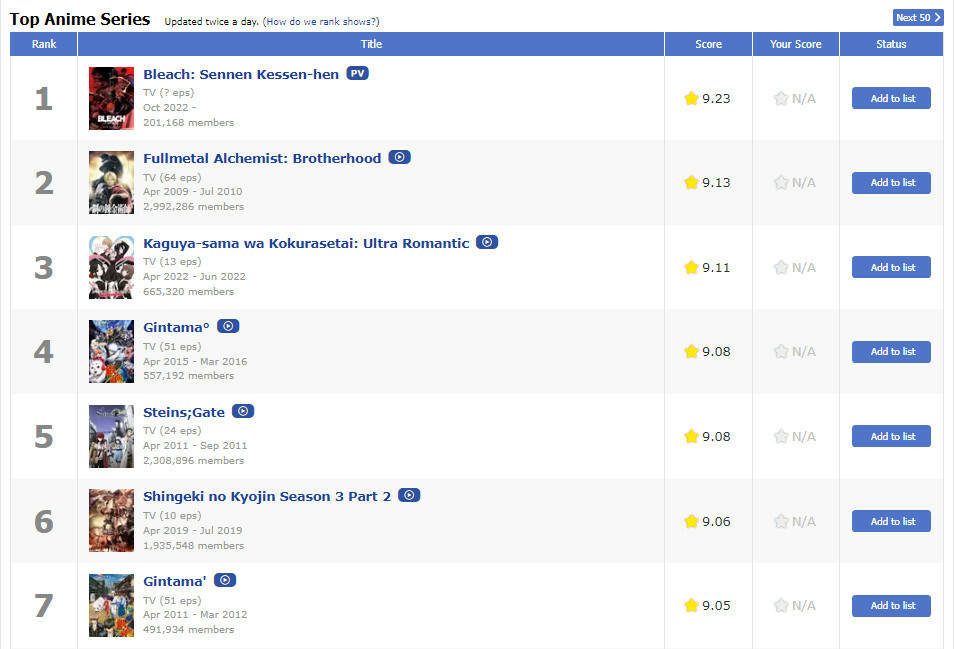
Task: Go to Next 50 ranked anime
Action: point(917,18)
